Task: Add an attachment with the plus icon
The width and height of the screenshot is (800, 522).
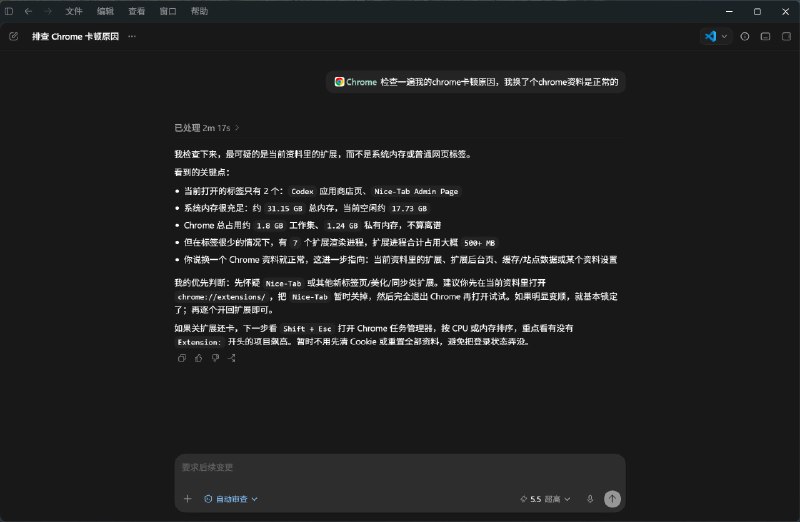Action: coord(188,499)
